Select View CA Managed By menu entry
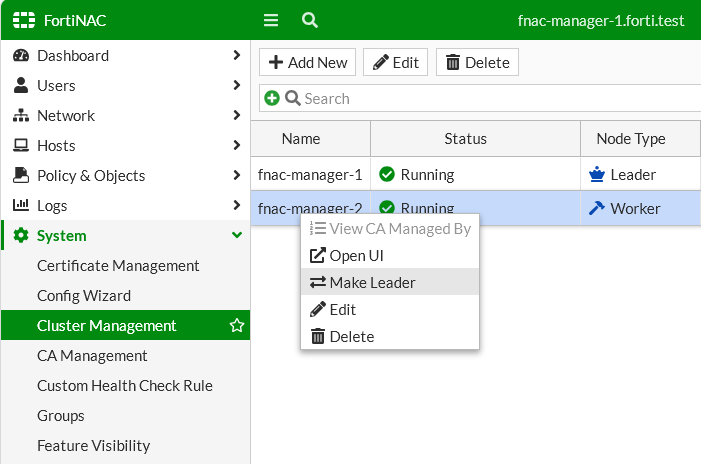The width and height of the screenshot is (701, 464). (x=390, y=228)
